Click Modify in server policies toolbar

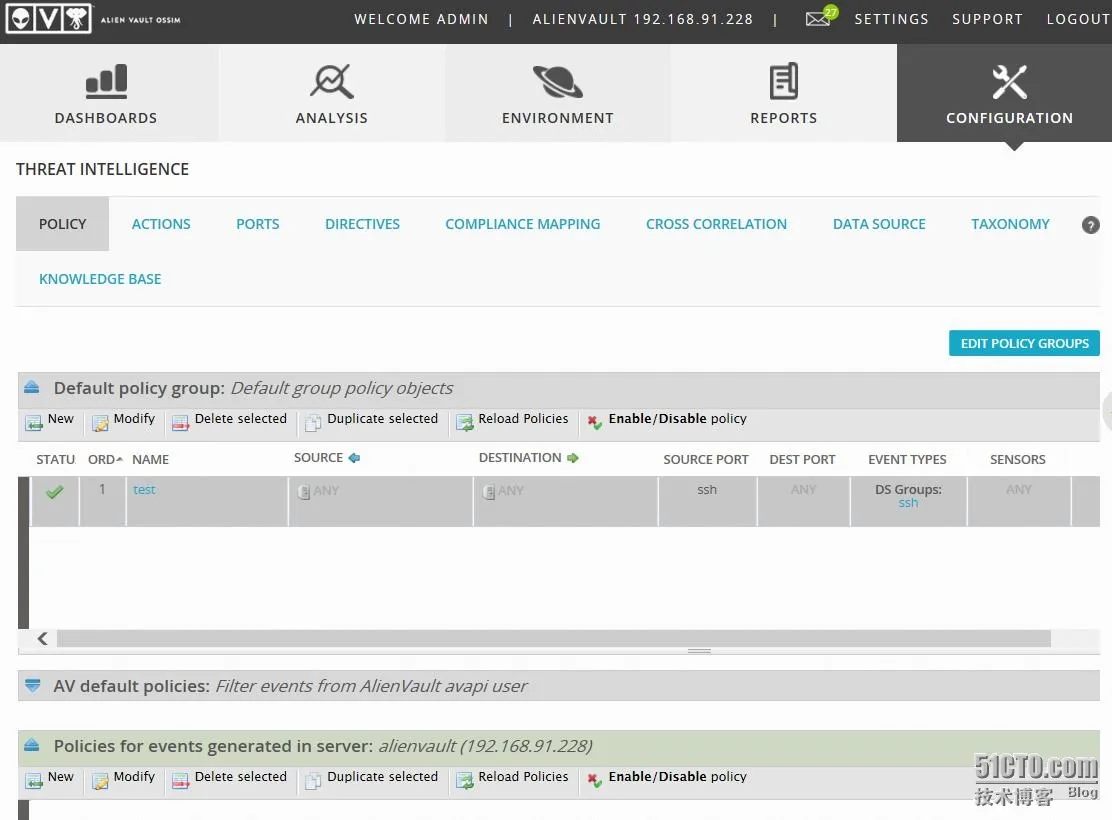[x=123, y=778]
